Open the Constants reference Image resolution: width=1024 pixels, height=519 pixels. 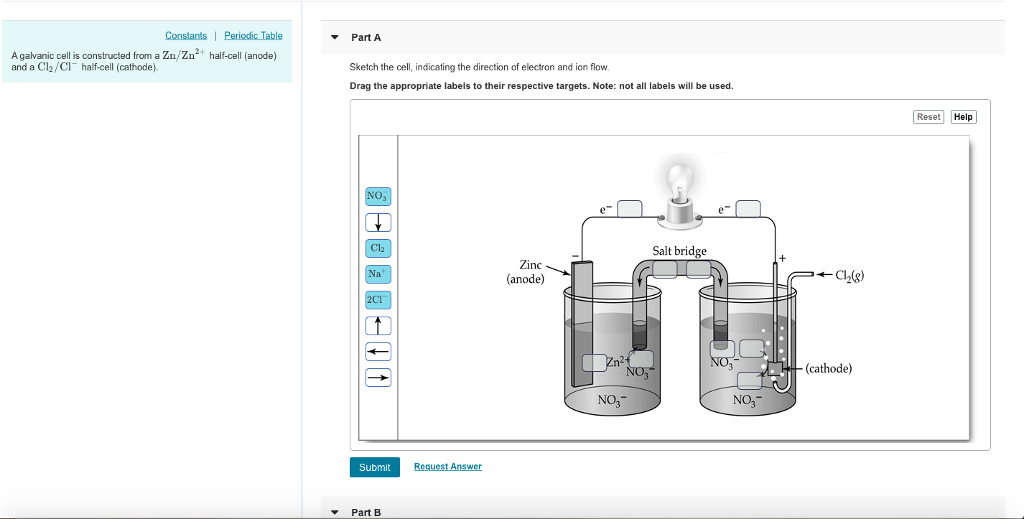(186, 36)
